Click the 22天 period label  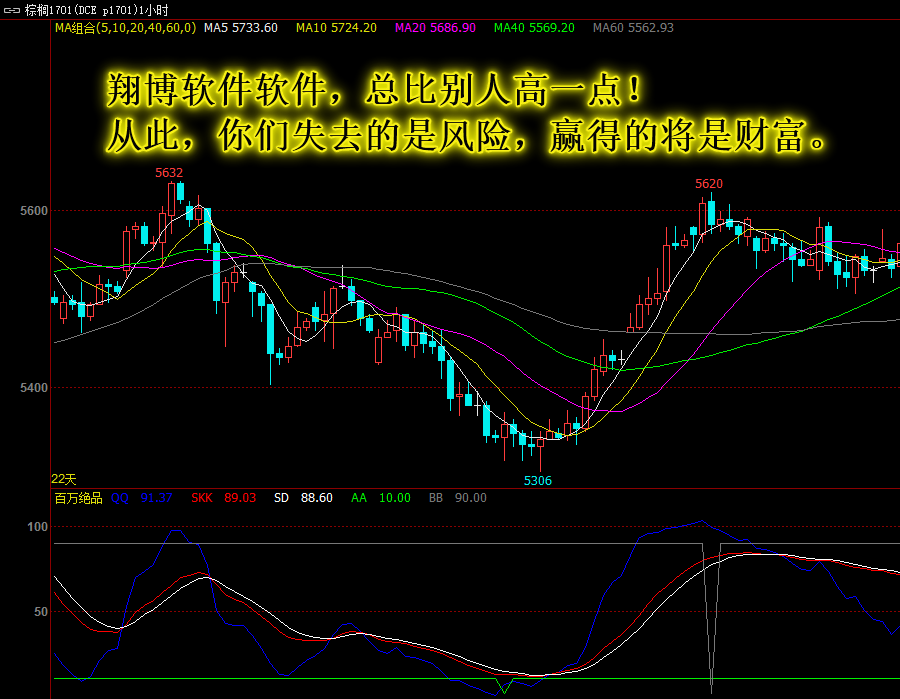point(64,479)
